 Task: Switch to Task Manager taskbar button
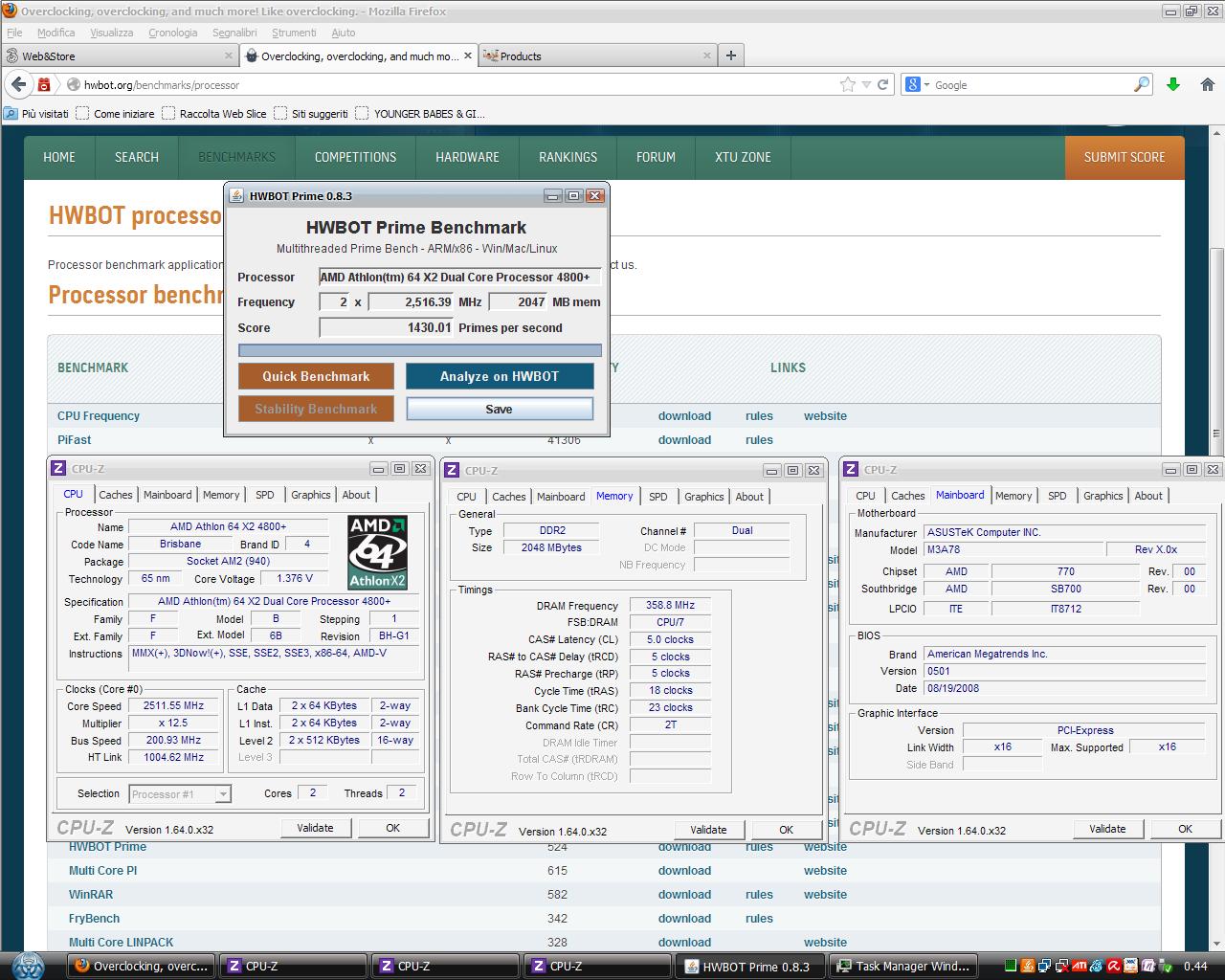[x=904, y=966]
